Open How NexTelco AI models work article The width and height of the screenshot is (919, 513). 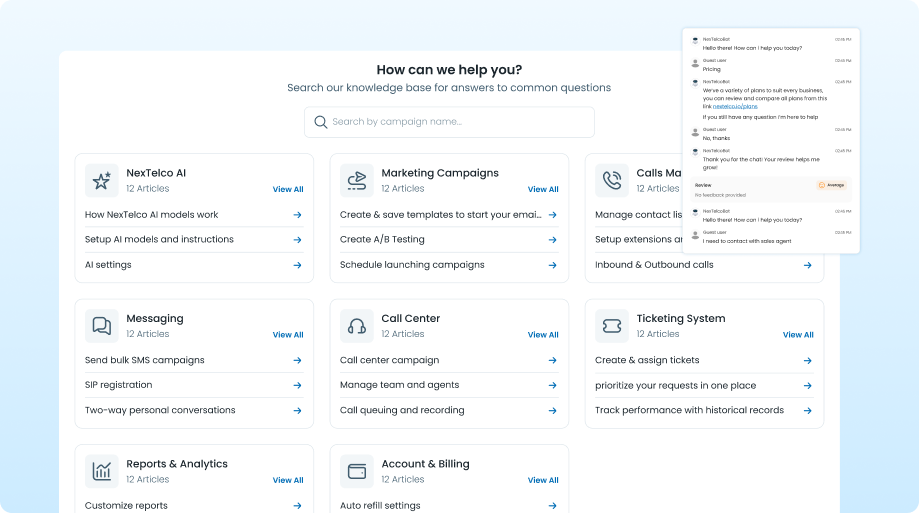(x=152, y=215)
